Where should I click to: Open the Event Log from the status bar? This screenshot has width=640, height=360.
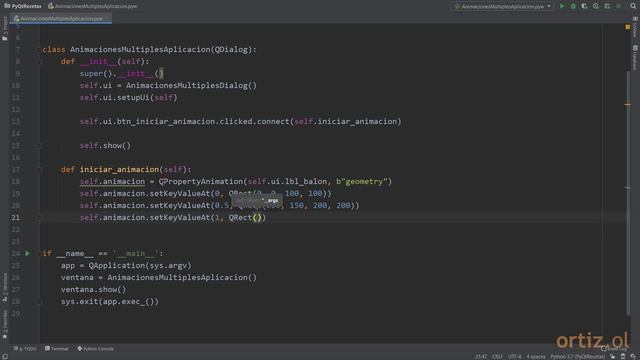[x=614, y=349]
